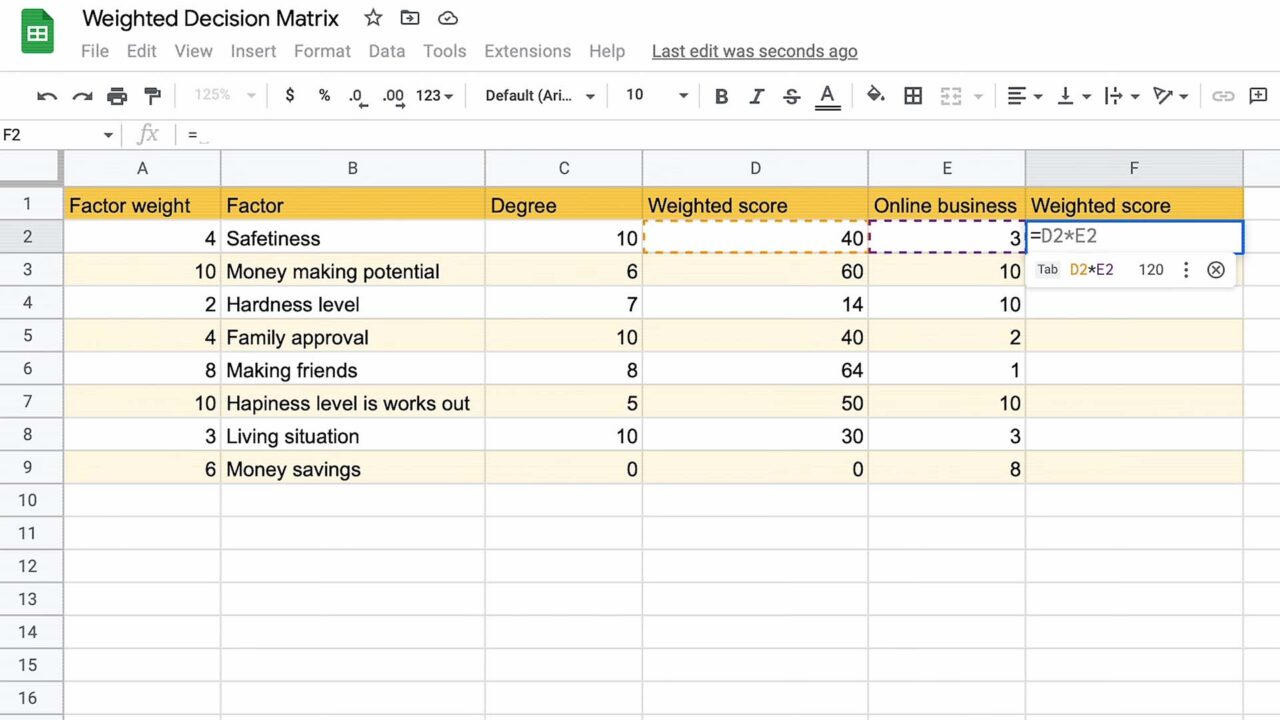The width and height of the screenshot is (1280, 720).
Task: Select the Paint format tool
Action: coord(152,95)
